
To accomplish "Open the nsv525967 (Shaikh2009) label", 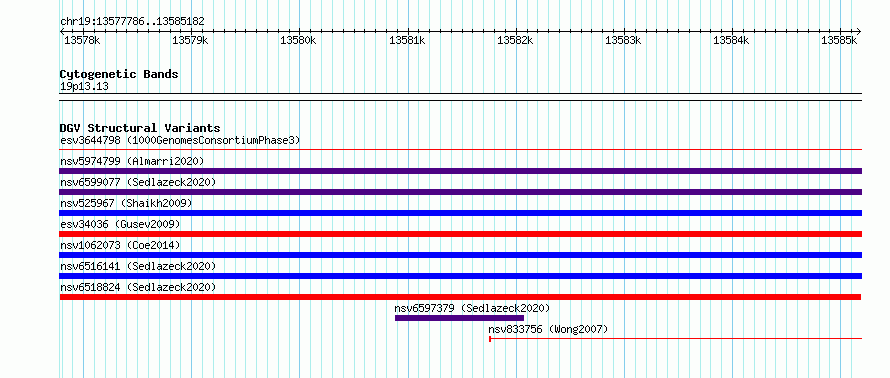I will (126, 203).
